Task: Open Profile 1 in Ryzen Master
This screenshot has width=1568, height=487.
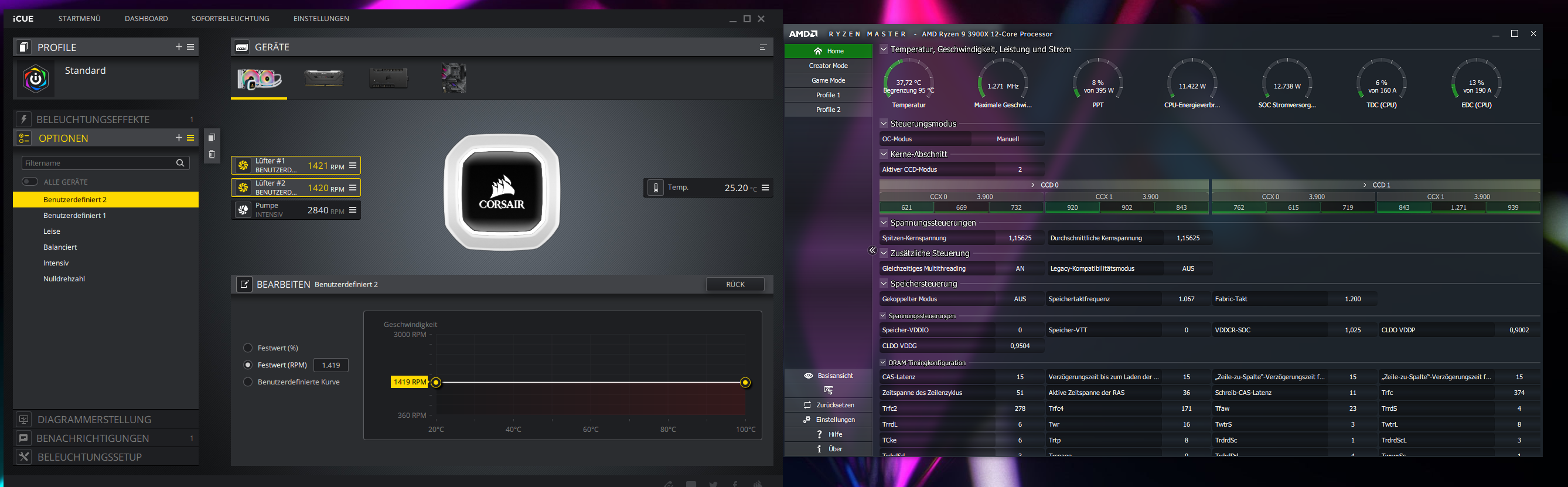Action: click(x=829, y=95)
